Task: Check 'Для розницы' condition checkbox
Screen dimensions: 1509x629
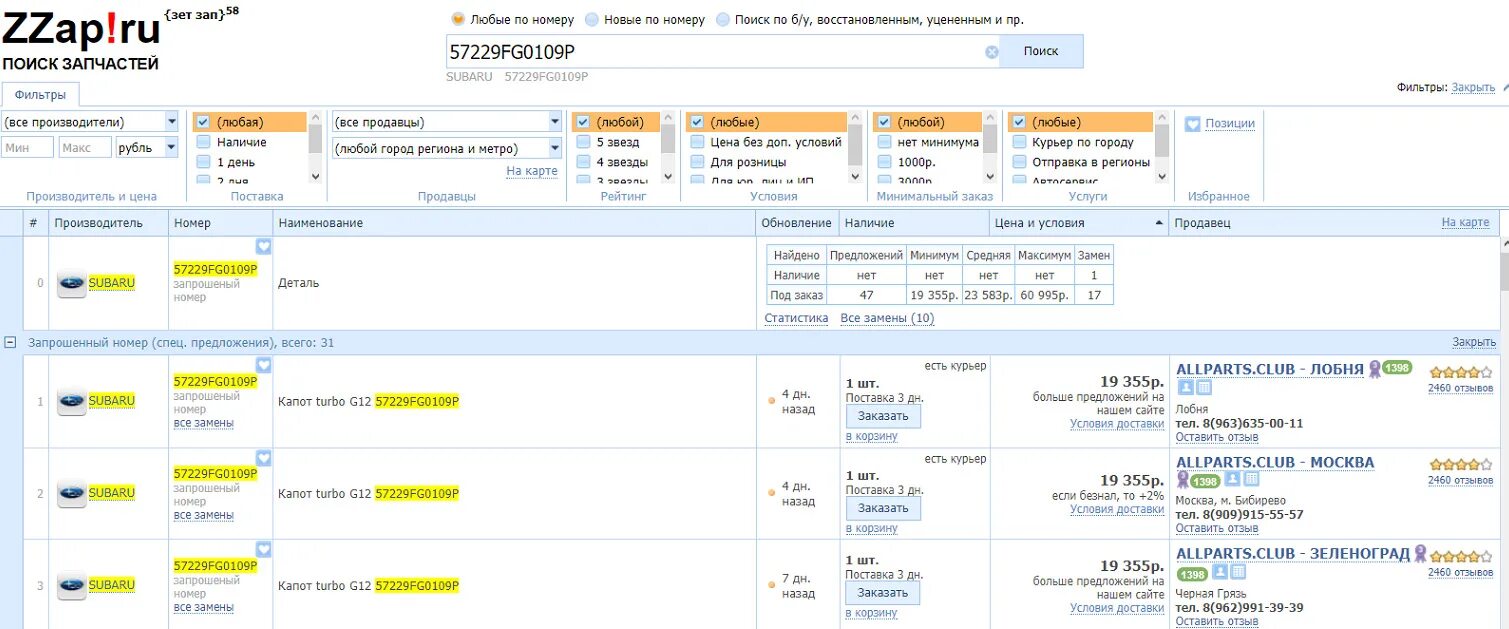Action: coord(697,162)
